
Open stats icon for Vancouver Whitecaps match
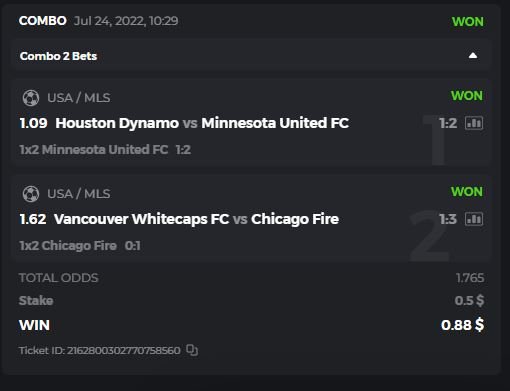click(474, 219)
